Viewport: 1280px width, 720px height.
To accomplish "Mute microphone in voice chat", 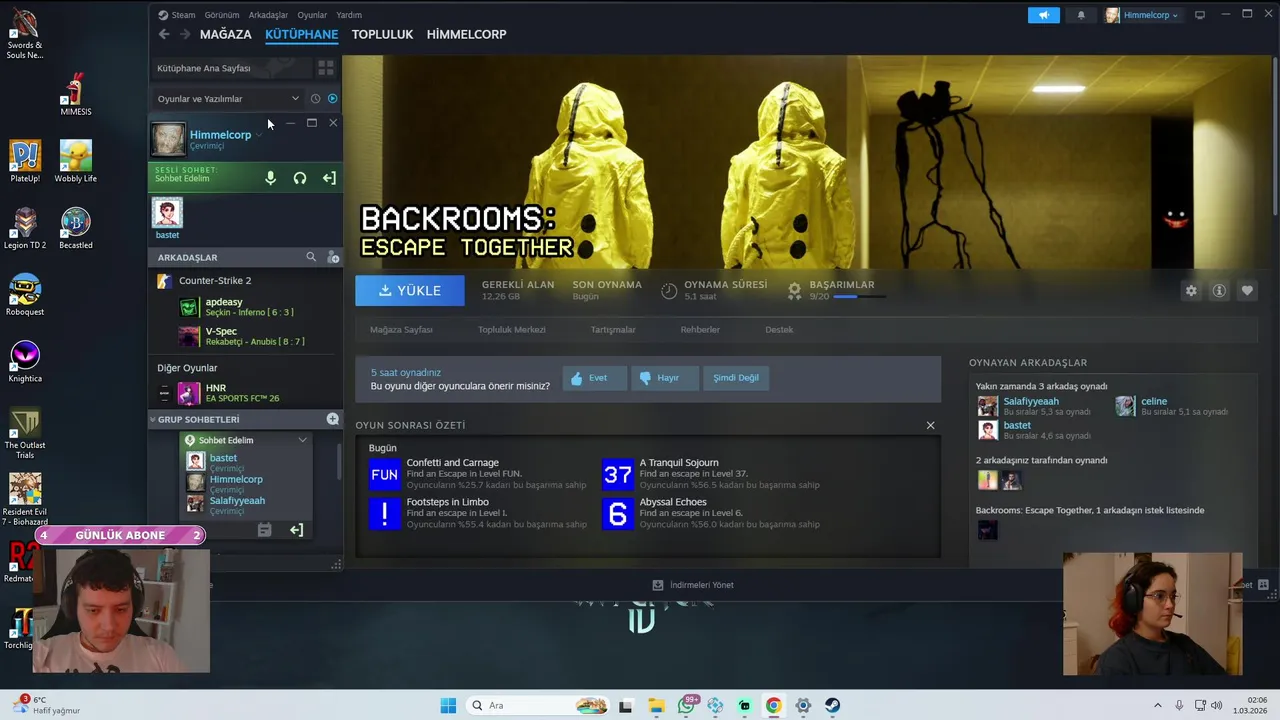I will point(270,178).
